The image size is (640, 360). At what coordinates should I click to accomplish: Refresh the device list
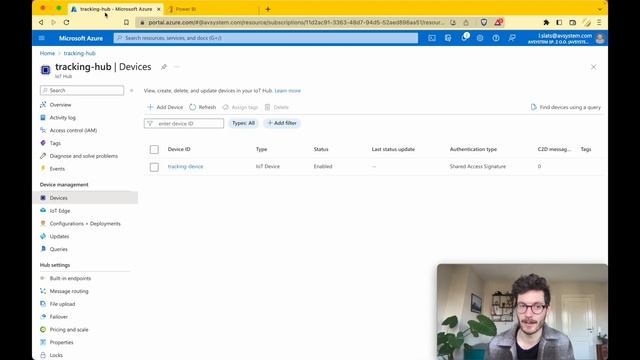point(203,107)
